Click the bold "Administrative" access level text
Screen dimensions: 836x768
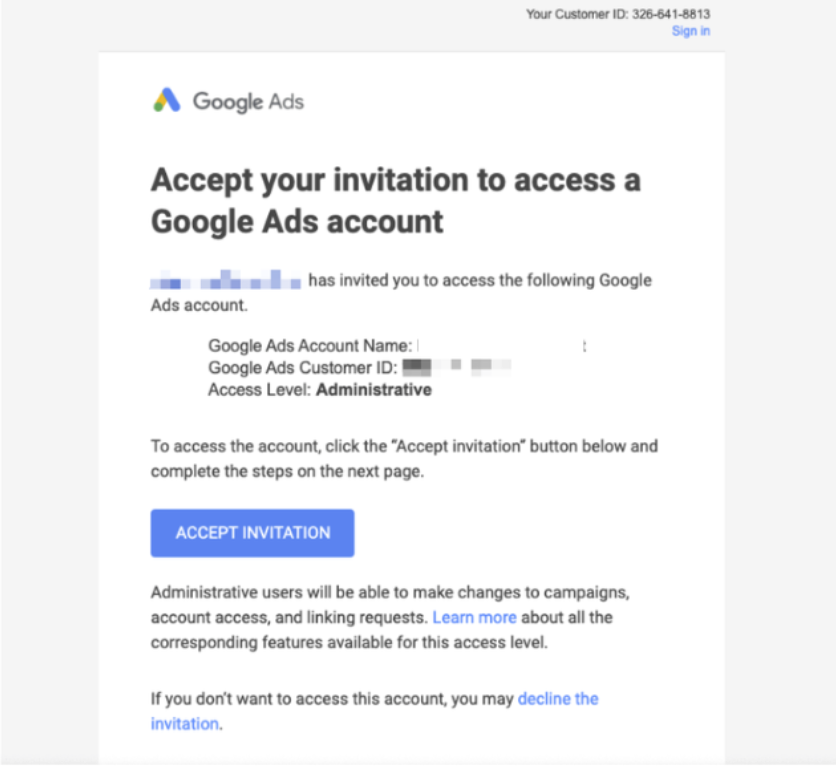[373, 390]
